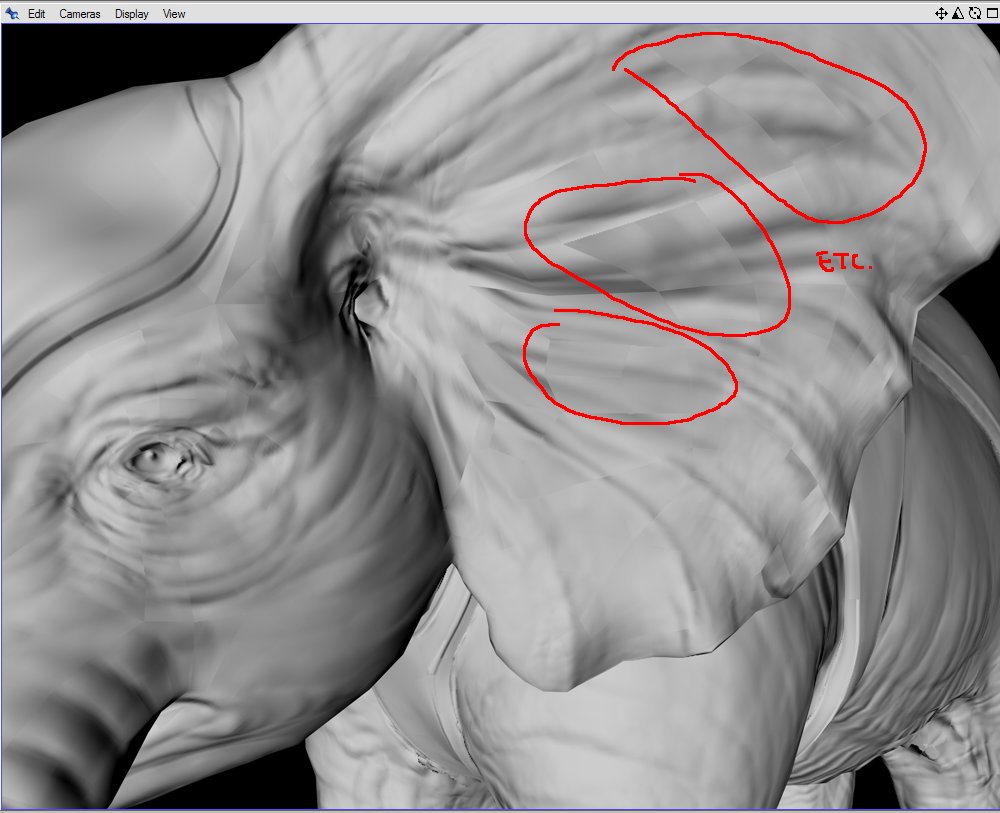Click the rectangle maximize viewport icon
Screen dimensions: 1000x813
point(992,13)
